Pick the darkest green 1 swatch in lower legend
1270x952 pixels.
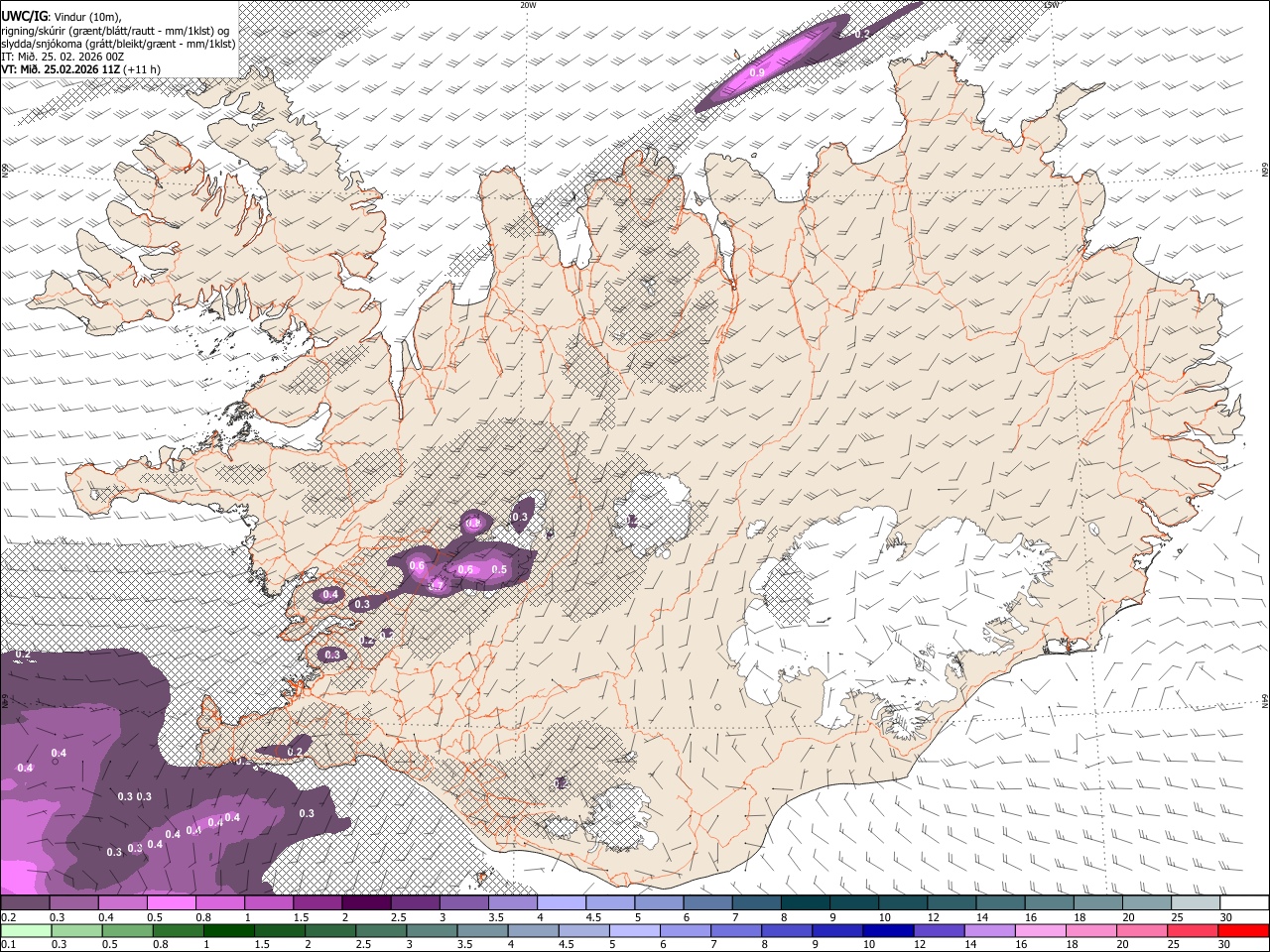(x=228, y=930)
